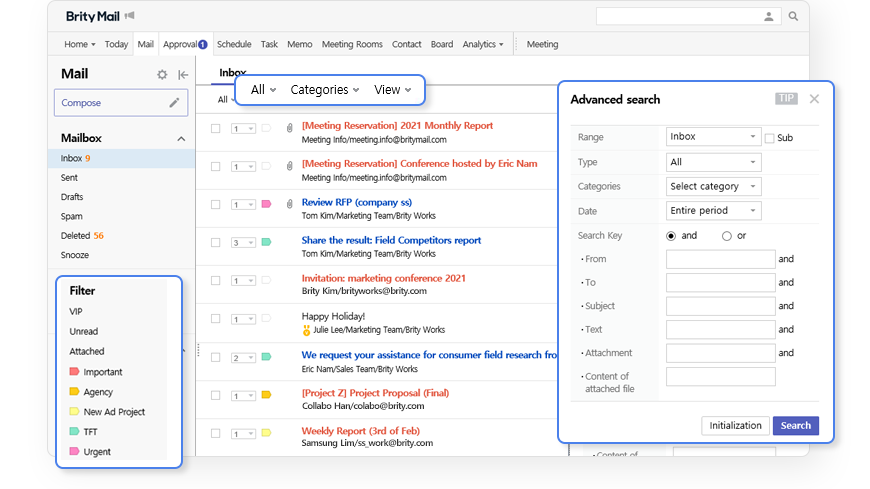Collapse the Mailbox section chevron

click(x=181, y=139)
